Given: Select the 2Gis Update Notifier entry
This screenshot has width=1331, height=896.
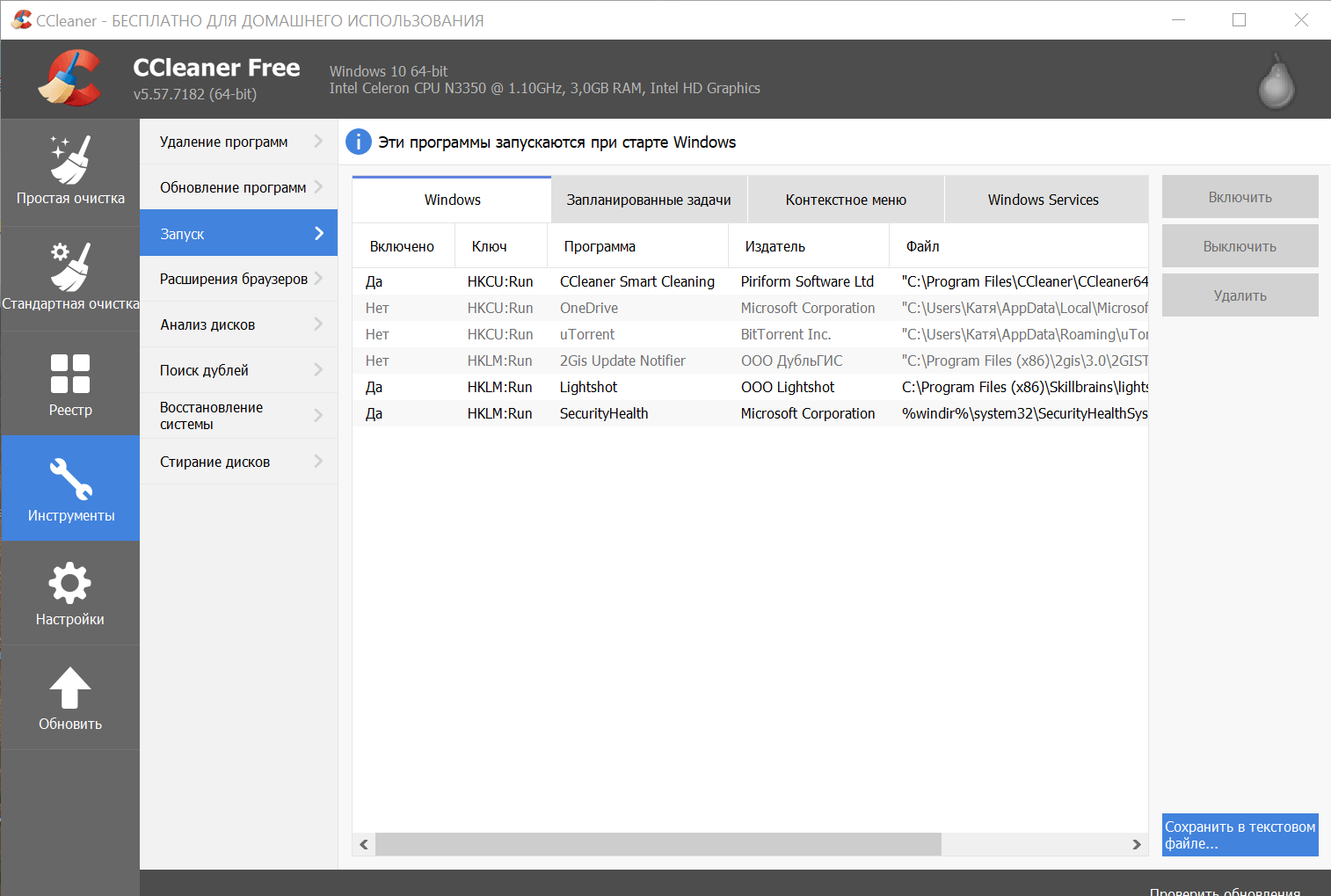Looking at the screenshot, I should pos(751,361).
